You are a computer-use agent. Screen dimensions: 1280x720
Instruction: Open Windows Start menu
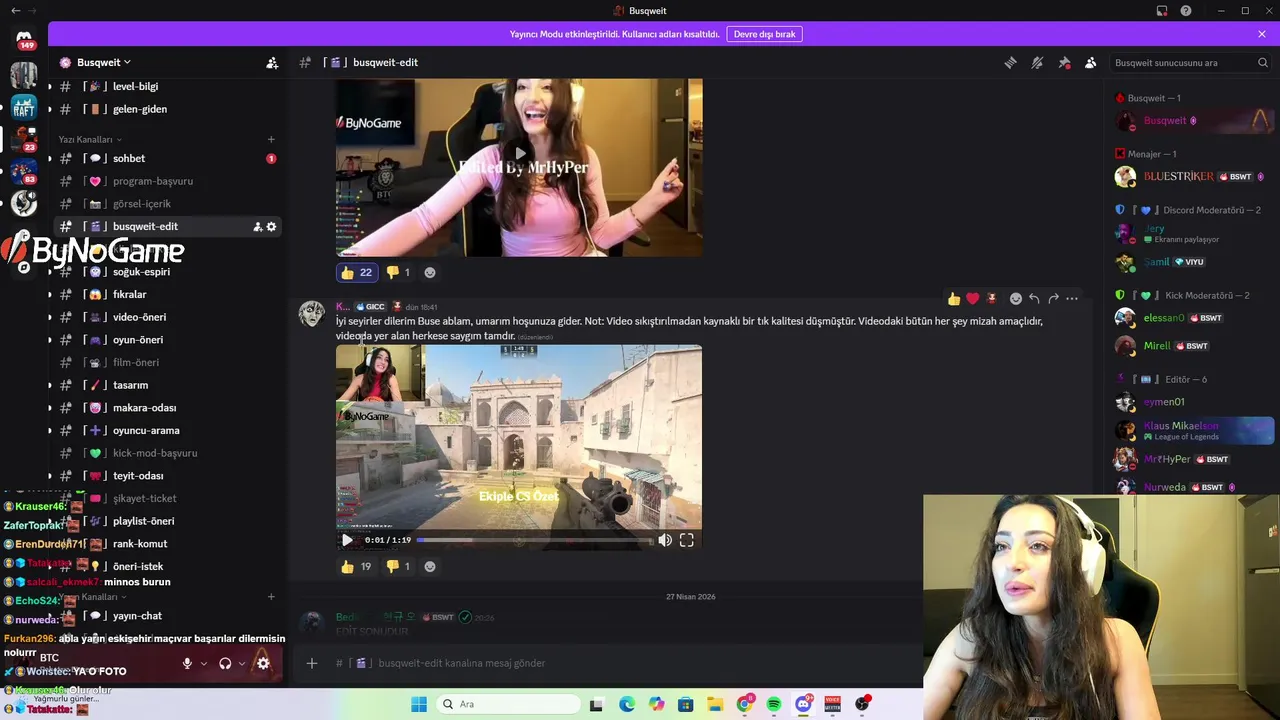click(x=419, y=704)
